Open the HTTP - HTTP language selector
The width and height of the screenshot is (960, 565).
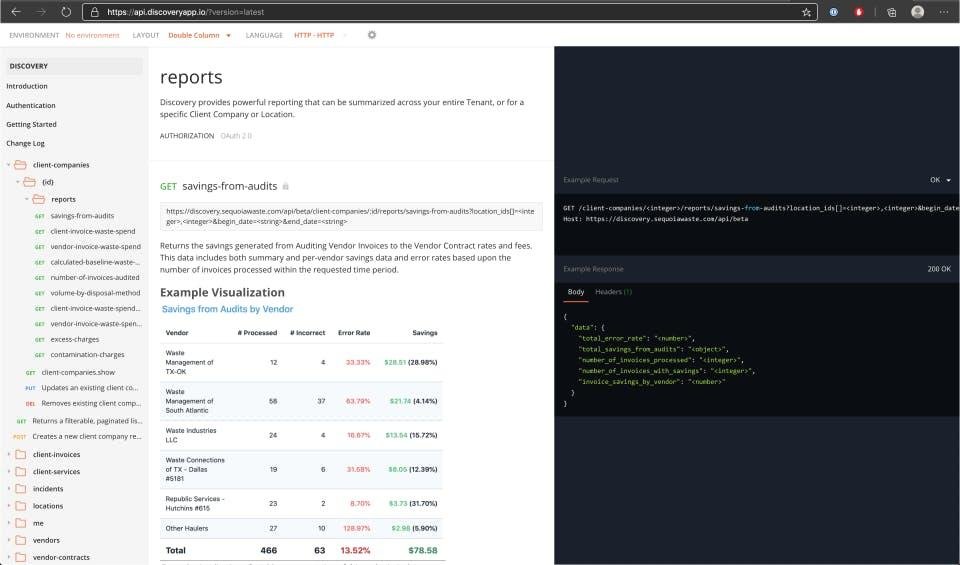tap(314, 36)
